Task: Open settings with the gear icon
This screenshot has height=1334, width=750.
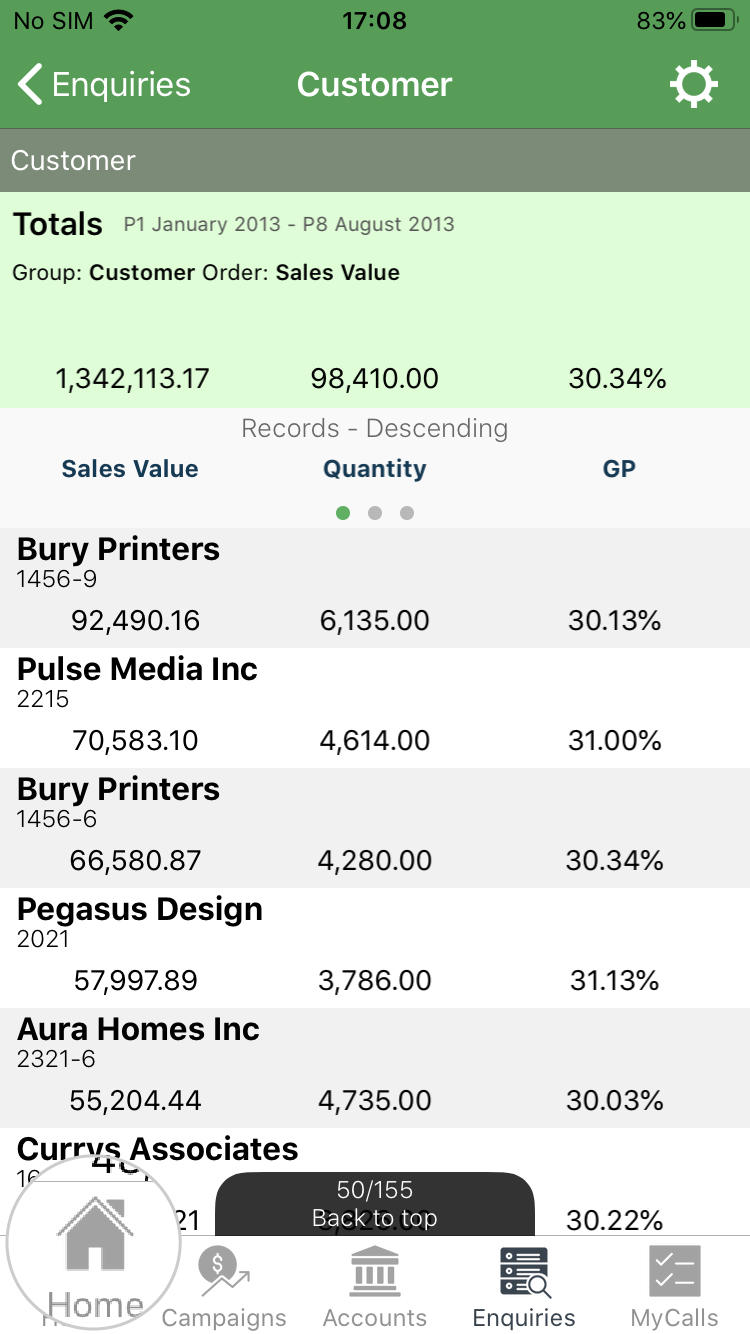Action: pos(694,85)
